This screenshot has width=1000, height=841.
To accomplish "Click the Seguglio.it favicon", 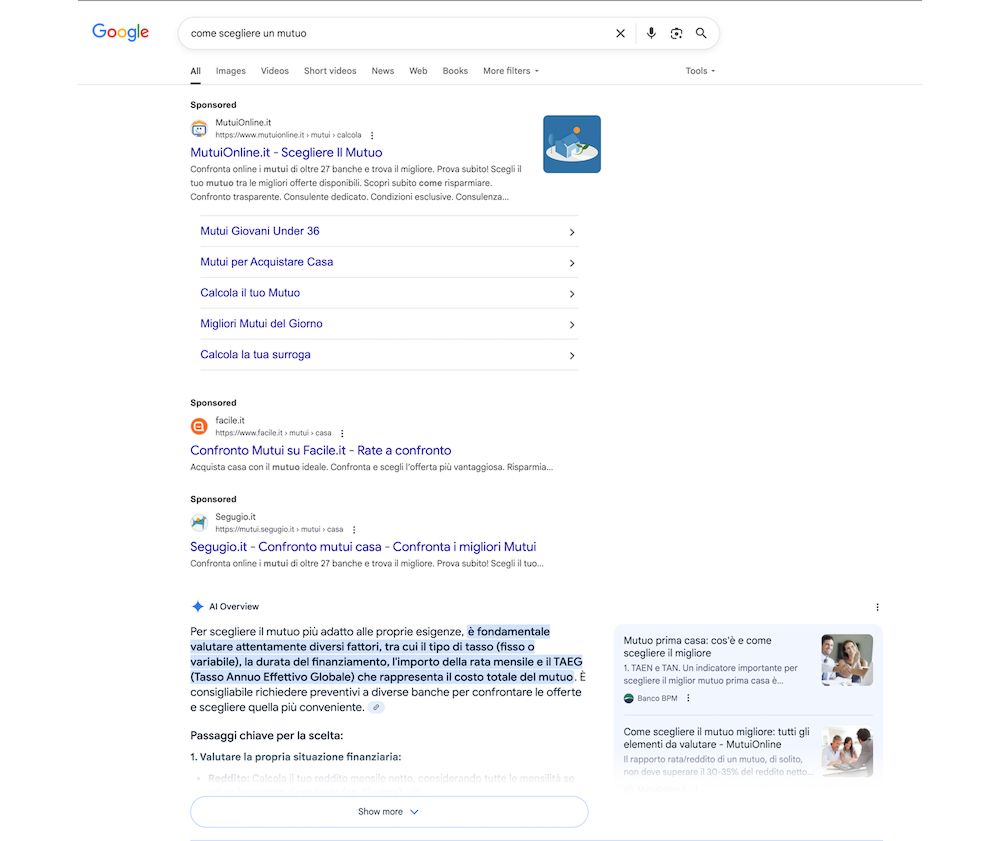I will [x=199, y=522].
